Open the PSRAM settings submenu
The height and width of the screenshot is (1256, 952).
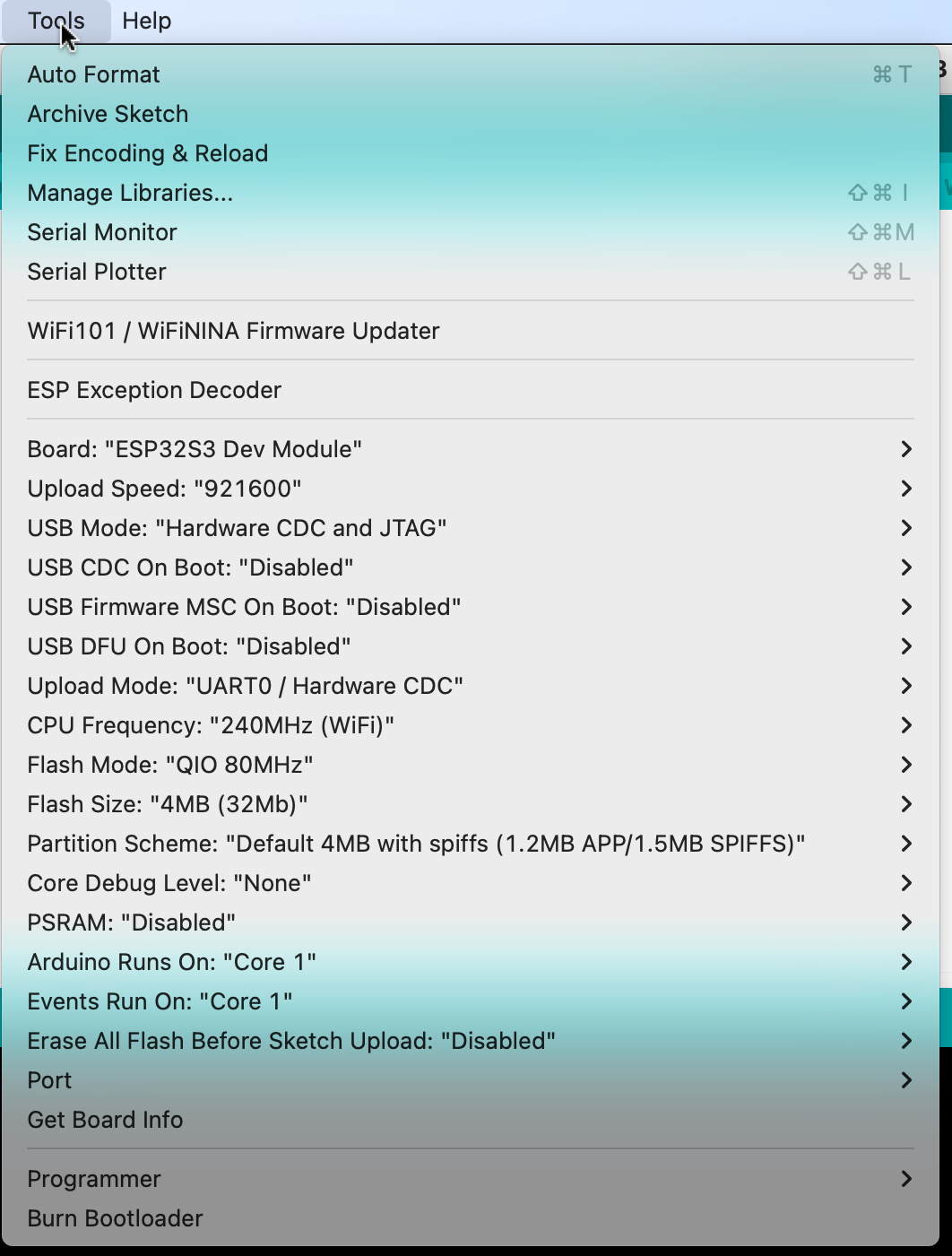pyautogui.click(x=131, y=923)
